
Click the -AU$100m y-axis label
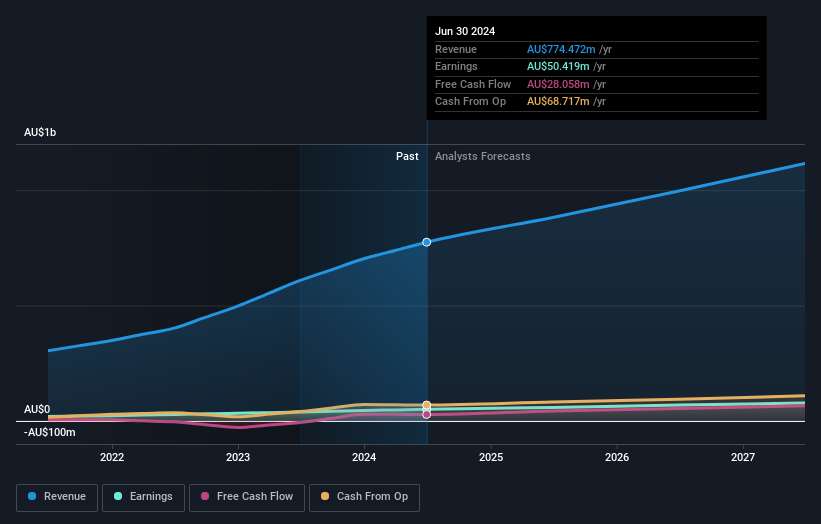[x=49, y=432]
